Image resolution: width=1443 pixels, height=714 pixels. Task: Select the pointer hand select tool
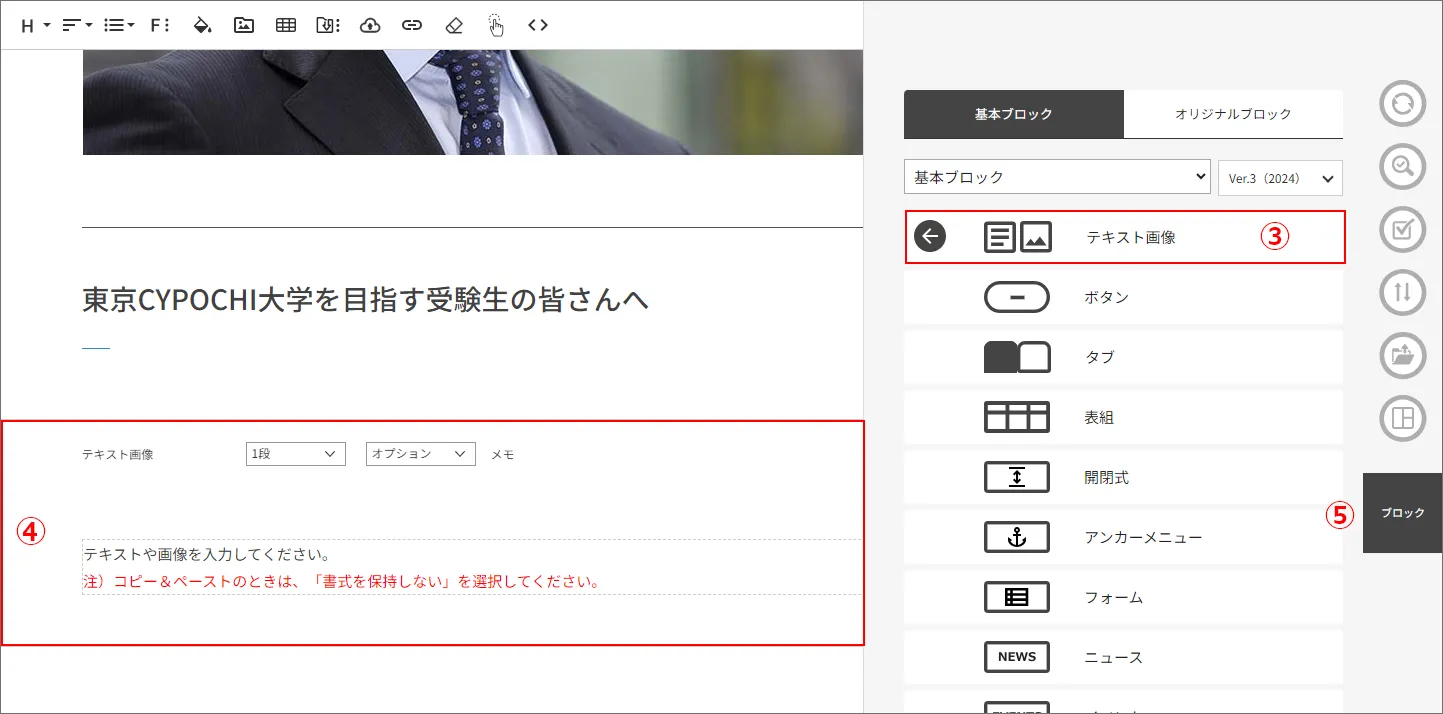coord(496,26)
